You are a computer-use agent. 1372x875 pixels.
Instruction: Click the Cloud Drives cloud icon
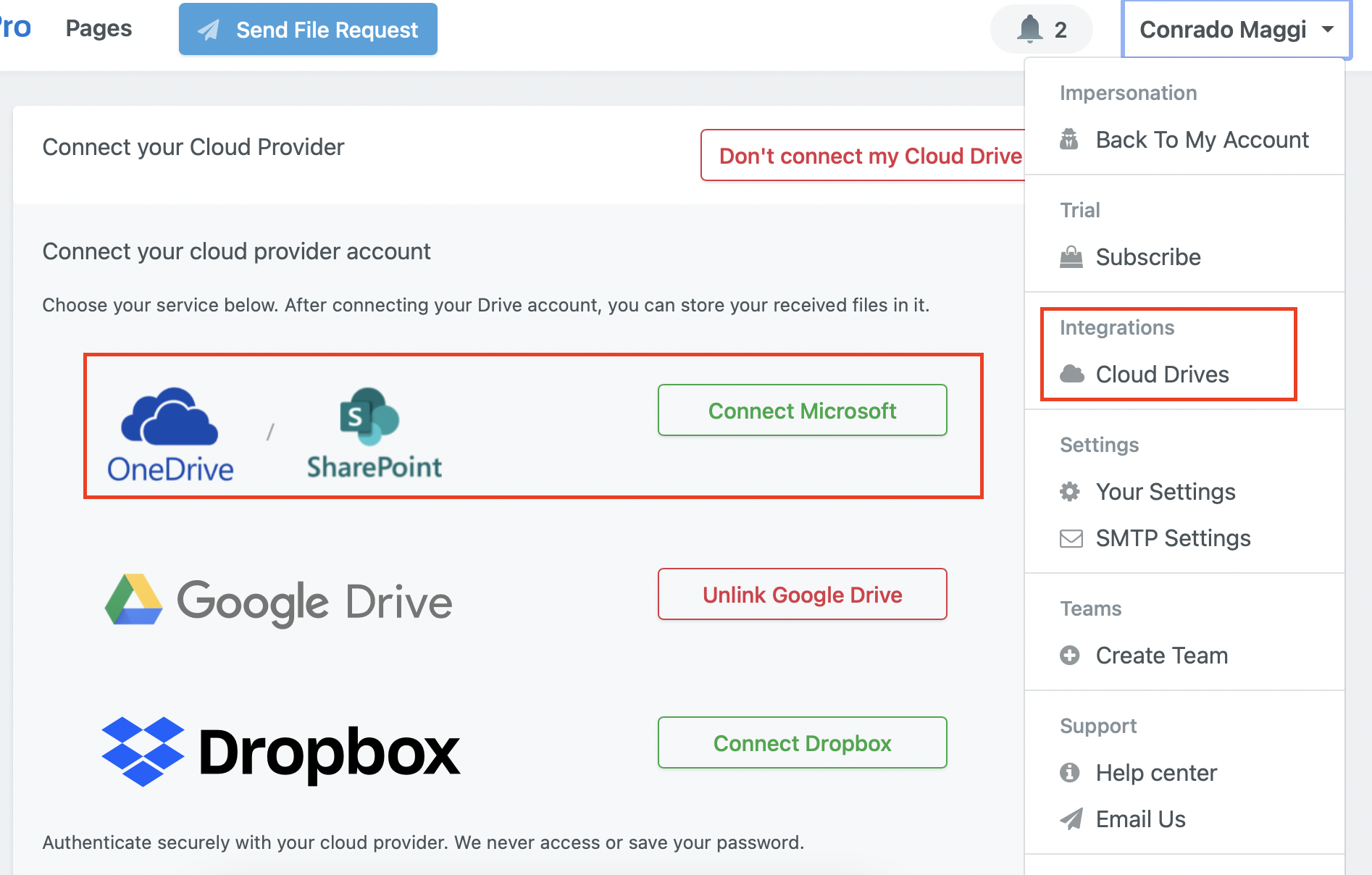[x=1071, y=374]
